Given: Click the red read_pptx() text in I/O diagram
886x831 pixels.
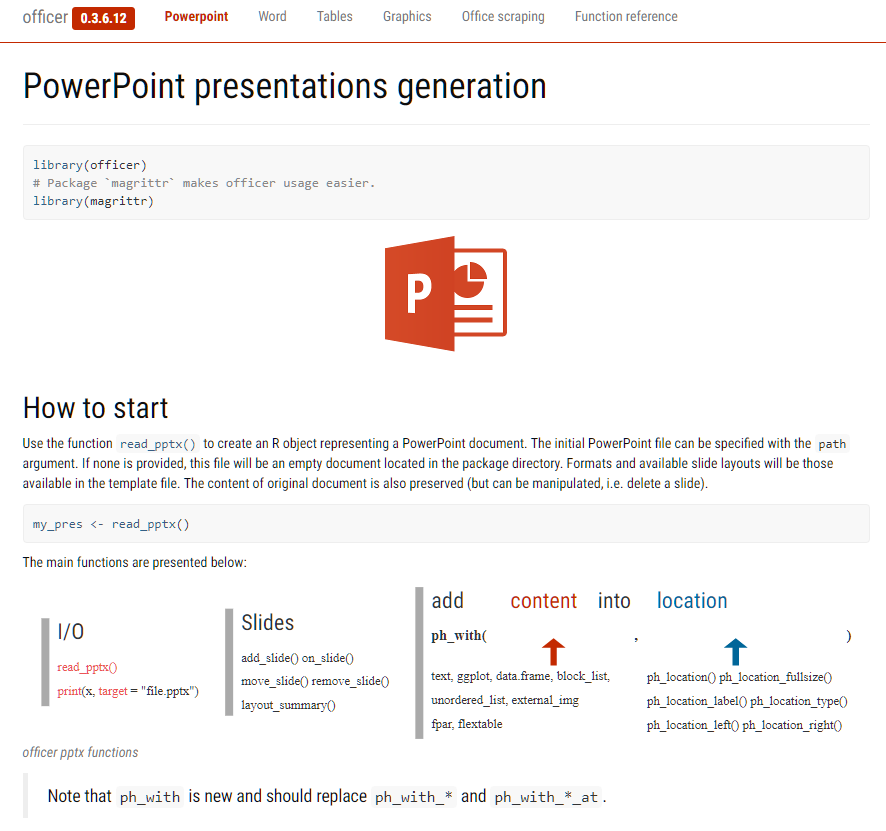Looking at the screenshot, I should [87, 667].
